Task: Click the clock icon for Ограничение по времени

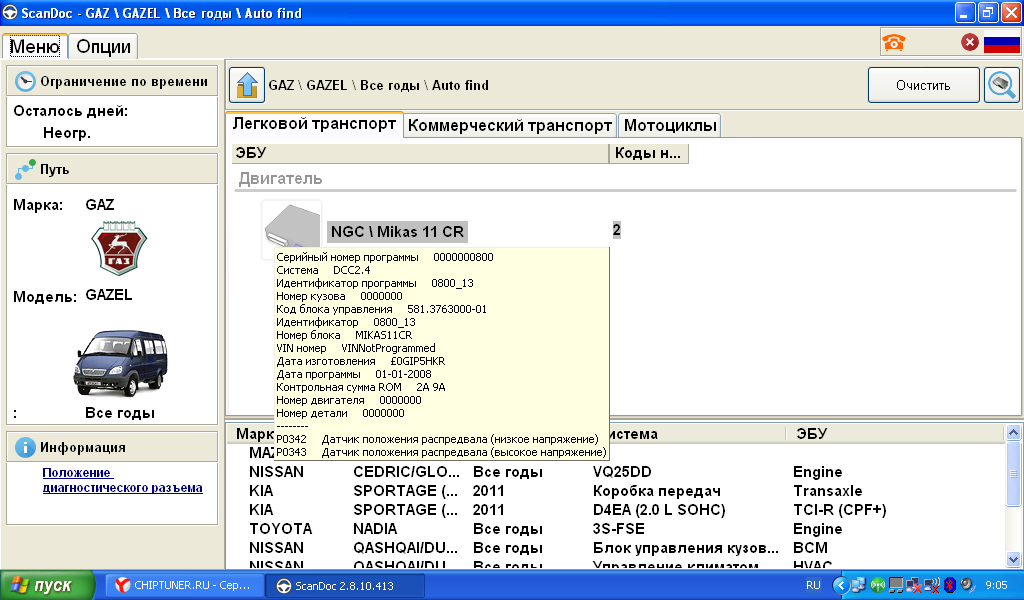Action: [x=25, y=82]
